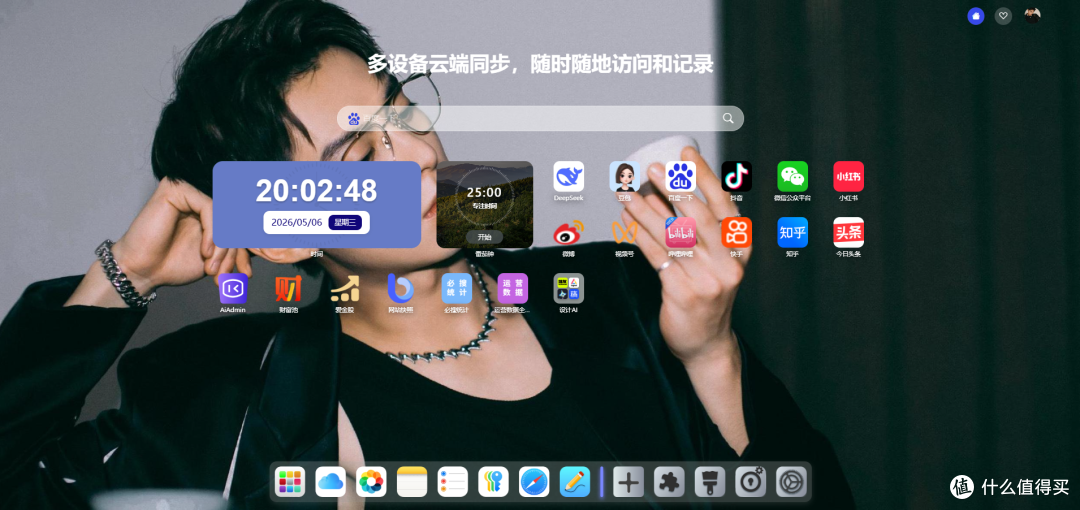Open the user avatar at top right
Viewport: 1080px width, 510px height.
[x=1032, y=16]
